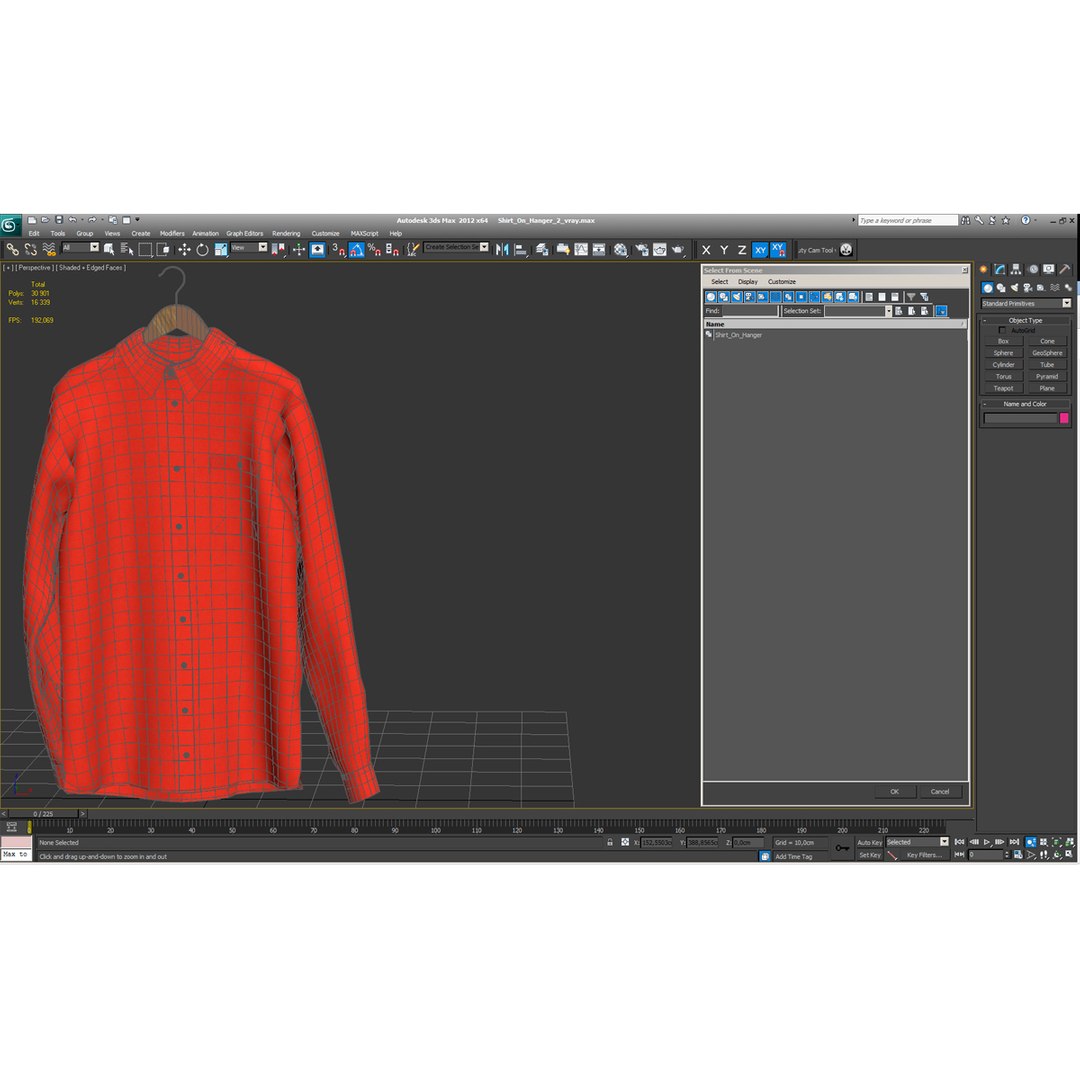This screenshot has width=1080, height=1080.
Task: Open the View reference coordinate dropdown
Action: click(x=249, y=247)
